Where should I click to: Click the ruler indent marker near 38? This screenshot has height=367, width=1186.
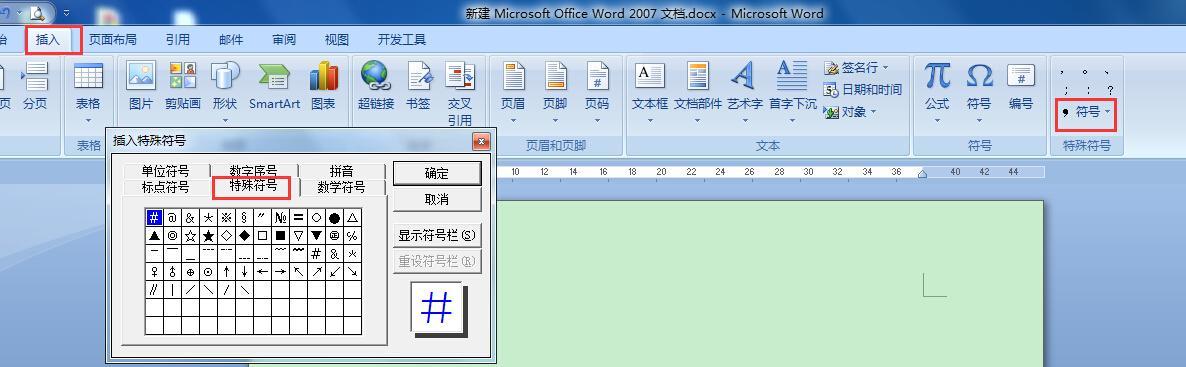click(922, 173)
